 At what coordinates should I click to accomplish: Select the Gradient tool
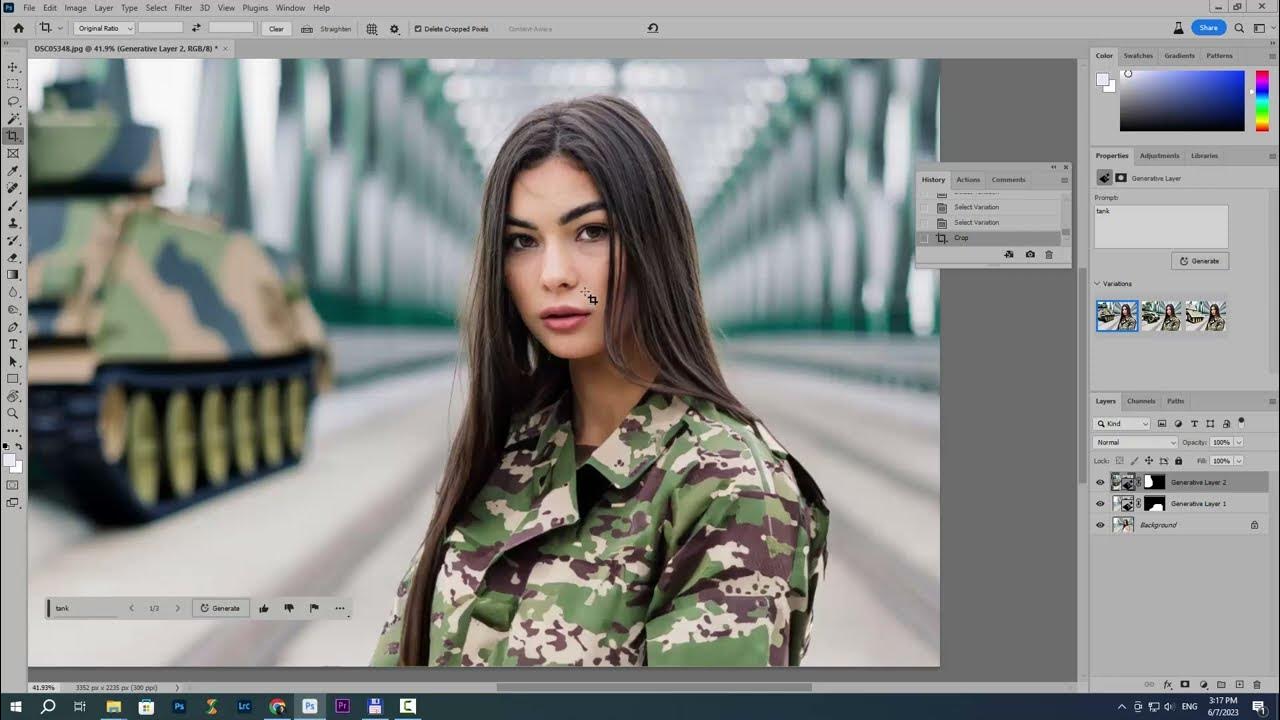pyautogui.click(x=13, y=274)
